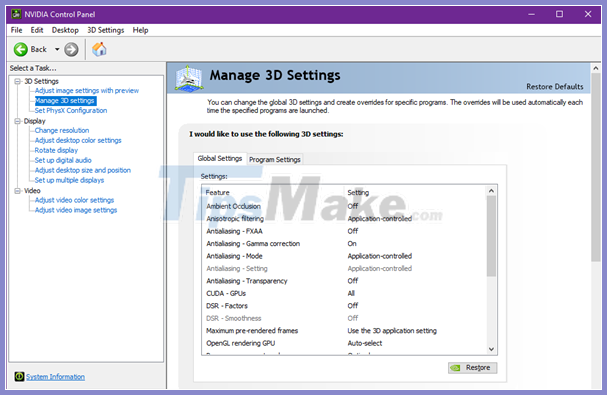This screenshot has height=395, width=607.
Task: Select the Anisotropic filtering row
Action: [x=344, y=219]
